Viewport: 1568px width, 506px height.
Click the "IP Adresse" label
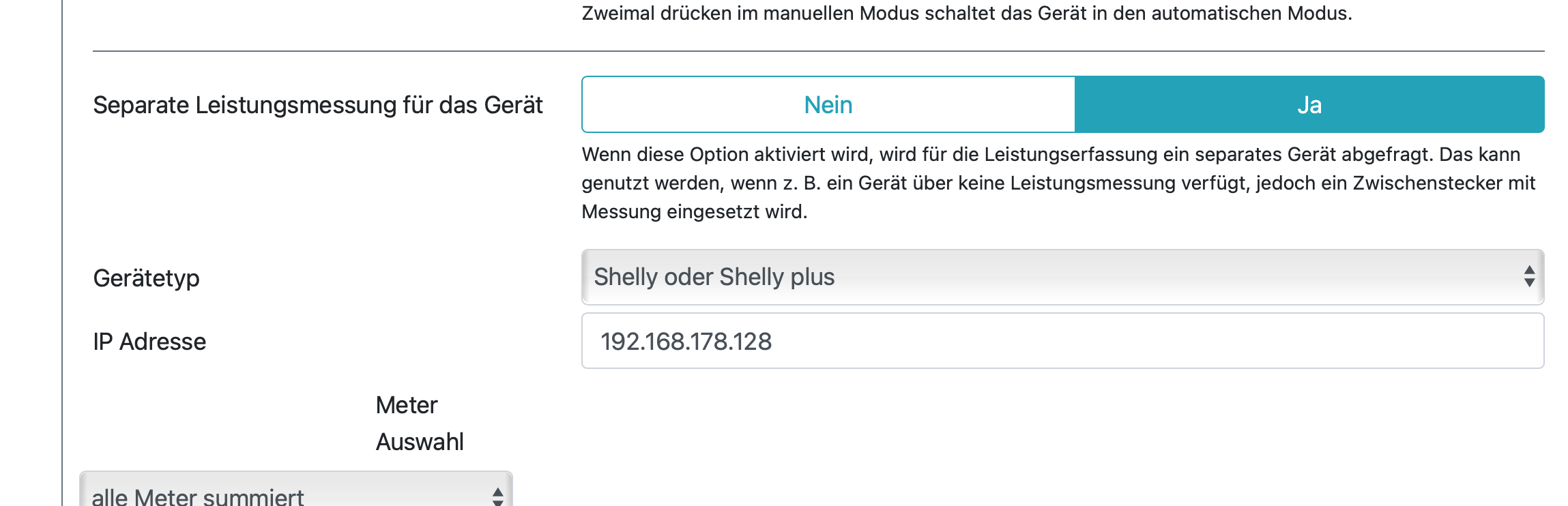coord(149,342)
